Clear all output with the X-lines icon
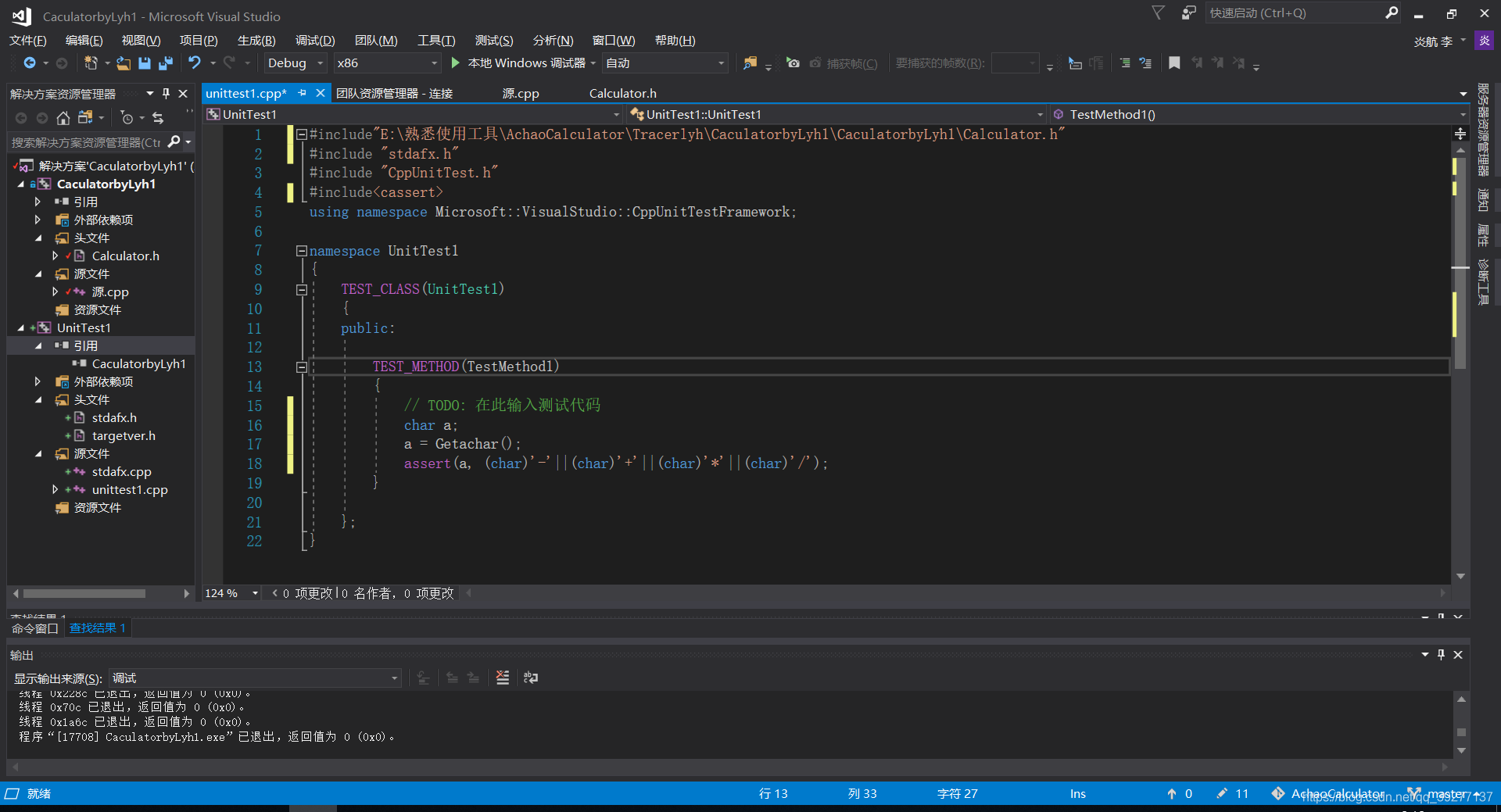The image size is (1501, 812). click(x=503, y=678)
